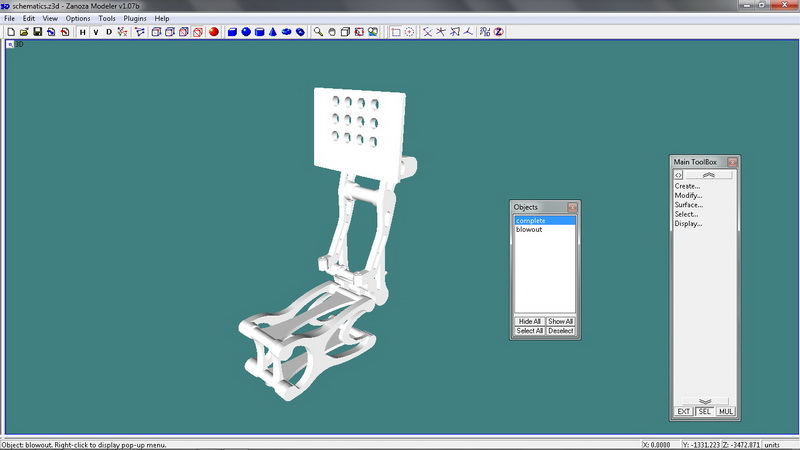Toggle the SEL mode button
The image size is (800, 450).
coord(704,411)
